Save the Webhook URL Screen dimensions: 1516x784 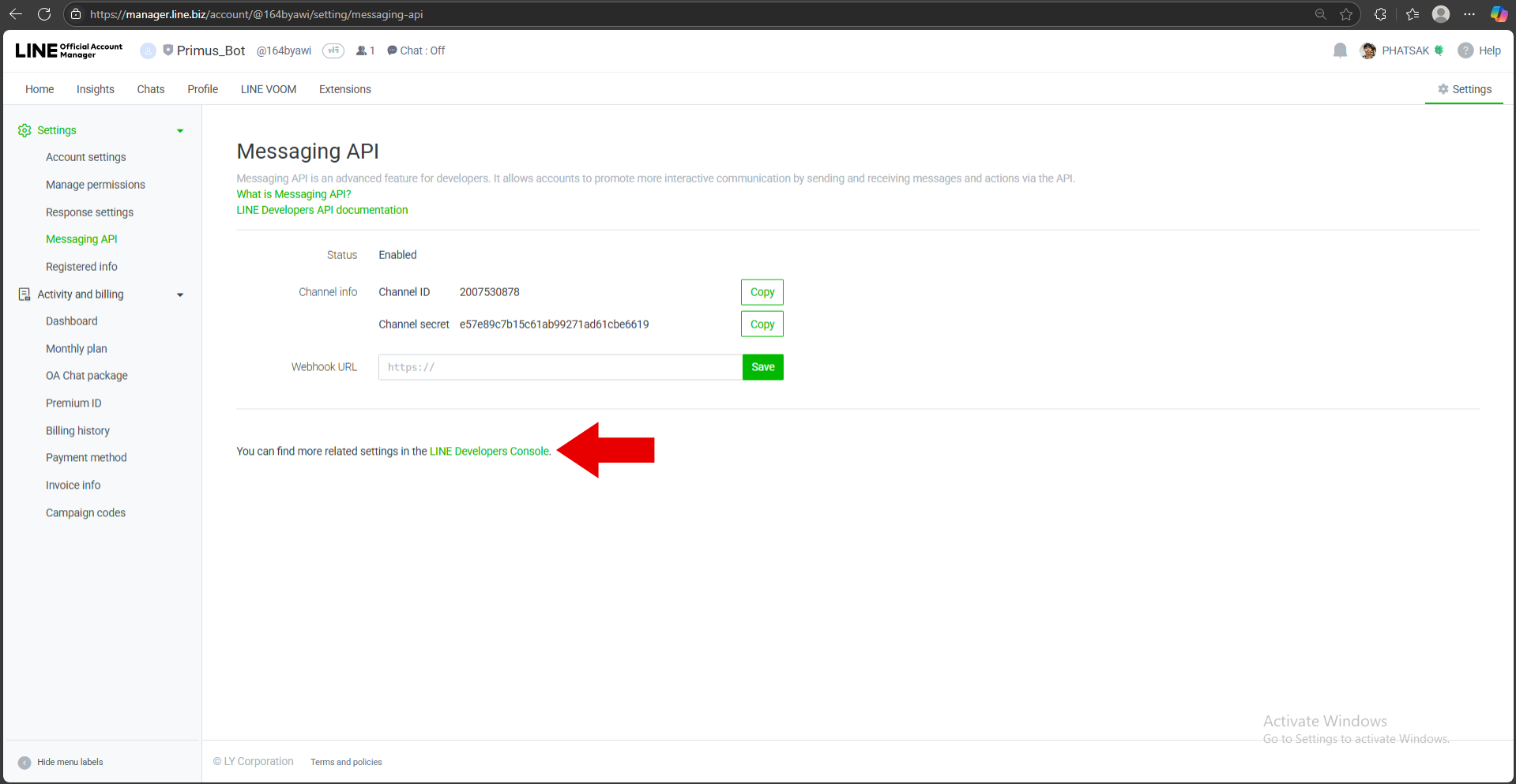point(763,367)
